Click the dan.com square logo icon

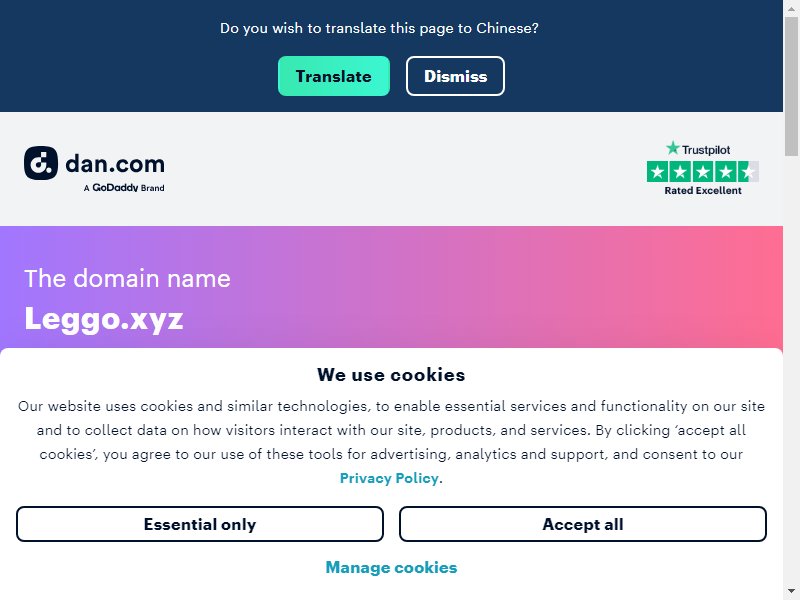pos(41,163)
